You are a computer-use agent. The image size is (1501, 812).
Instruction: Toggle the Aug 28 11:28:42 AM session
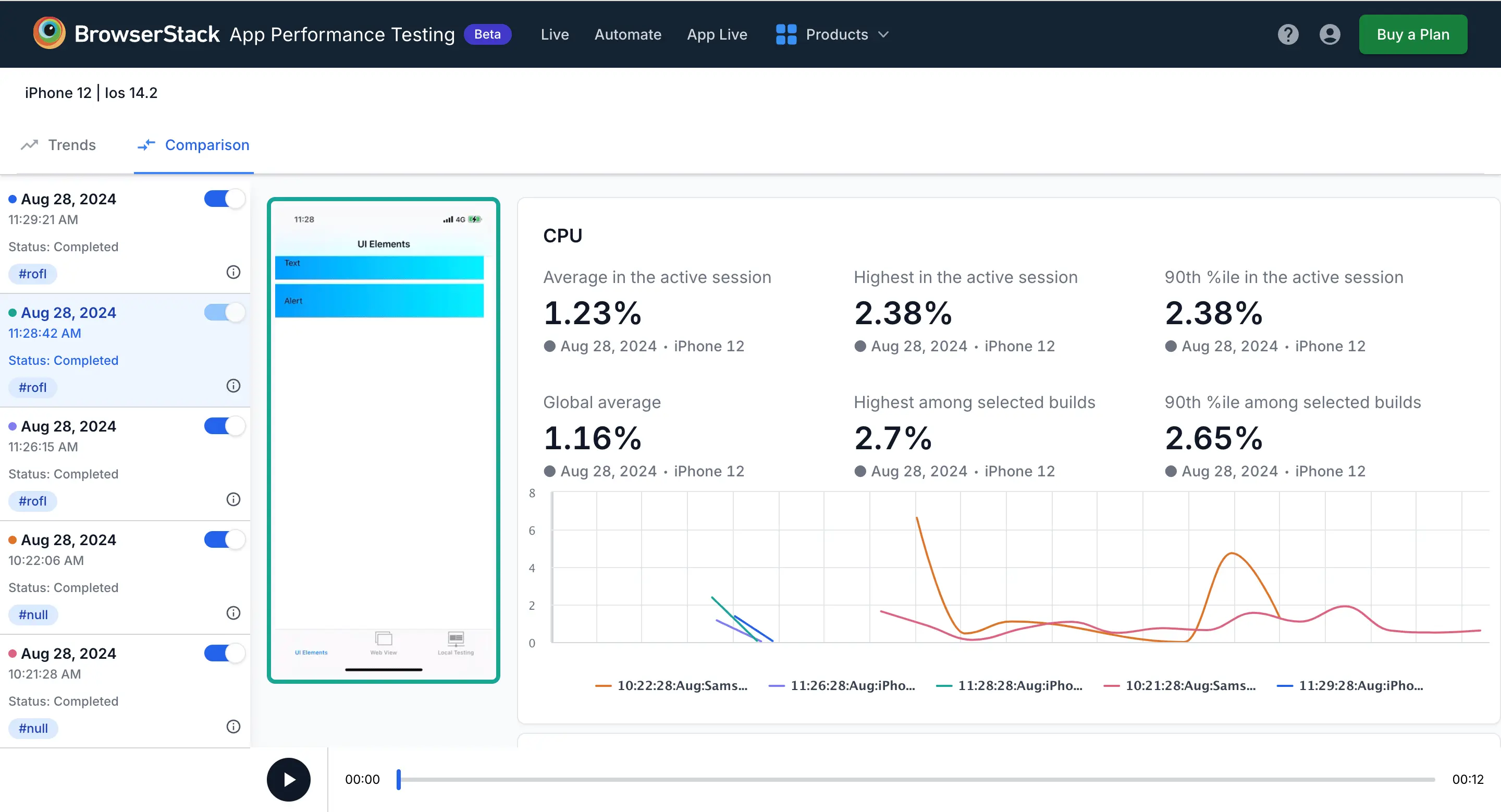coord(223,312)
